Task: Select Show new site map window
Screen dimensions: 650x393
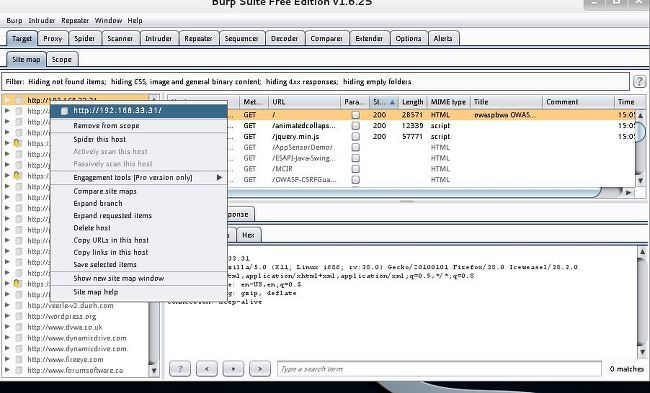Action: click(x=139, y=278)
